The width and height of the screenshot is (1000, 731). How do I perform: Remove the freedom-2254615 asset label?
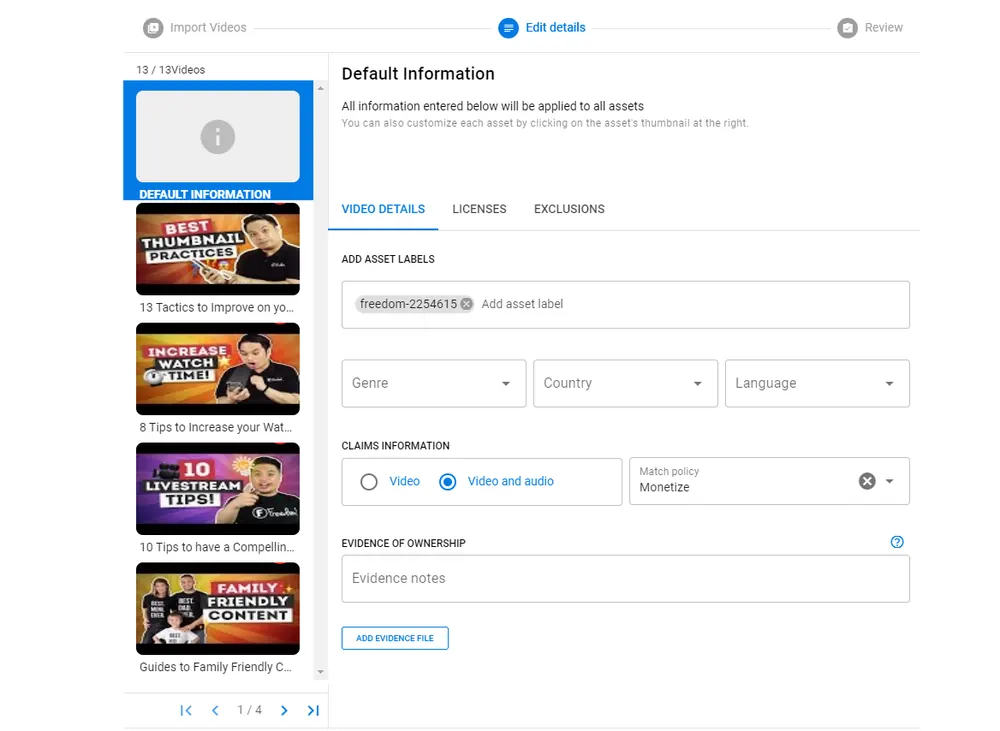[x=466, y=304]
